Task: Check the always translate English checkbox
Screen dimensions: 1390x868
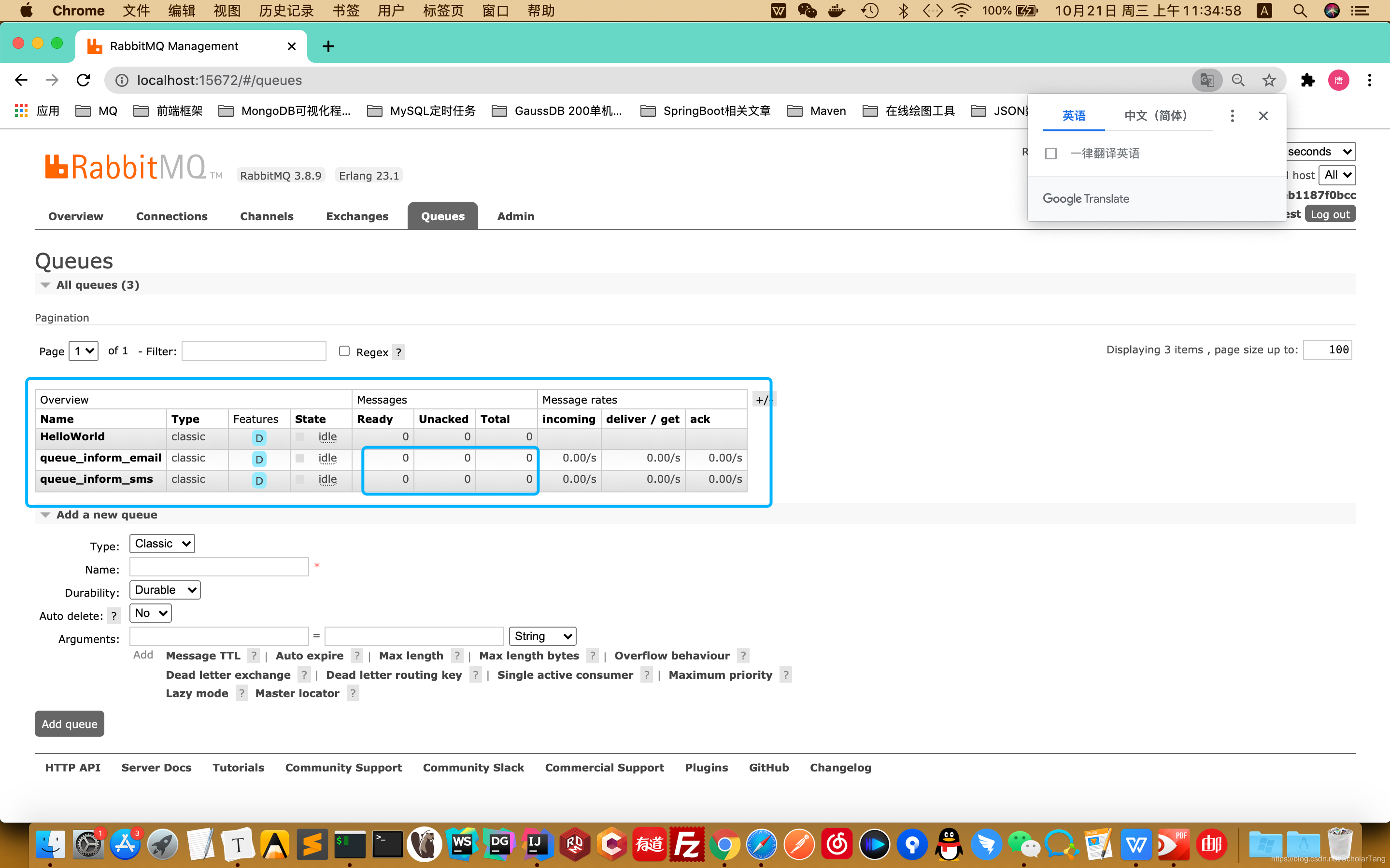Action: (x=1050, y=154)
